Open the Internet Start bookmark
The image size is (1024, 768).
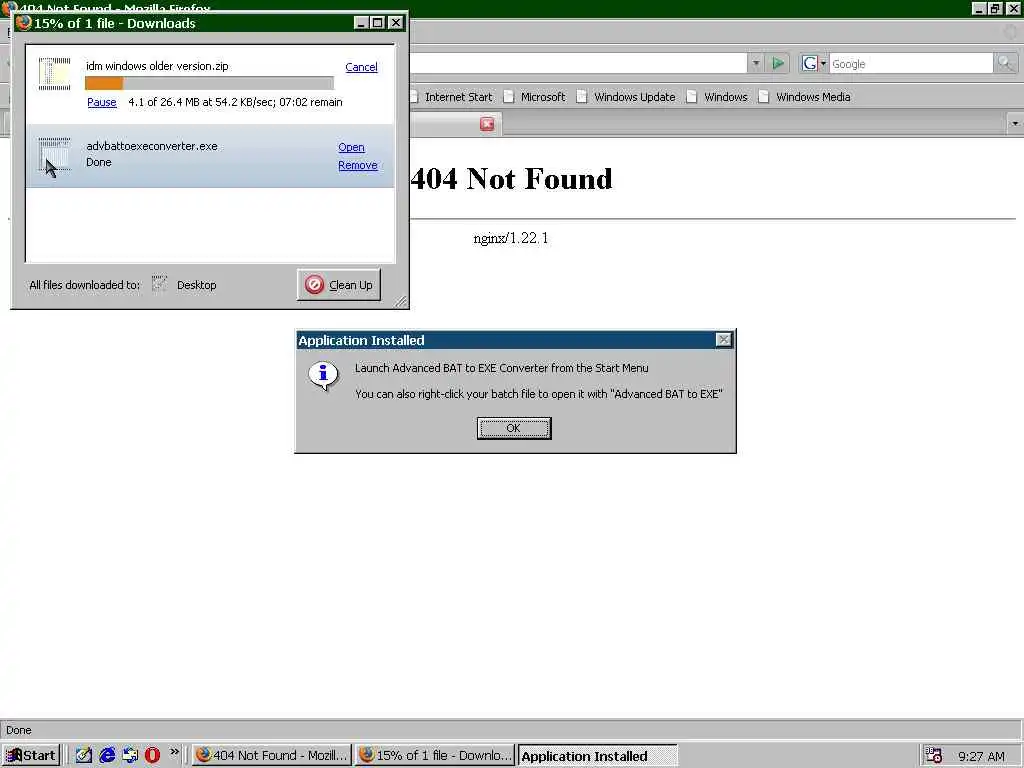coord(458,97)
